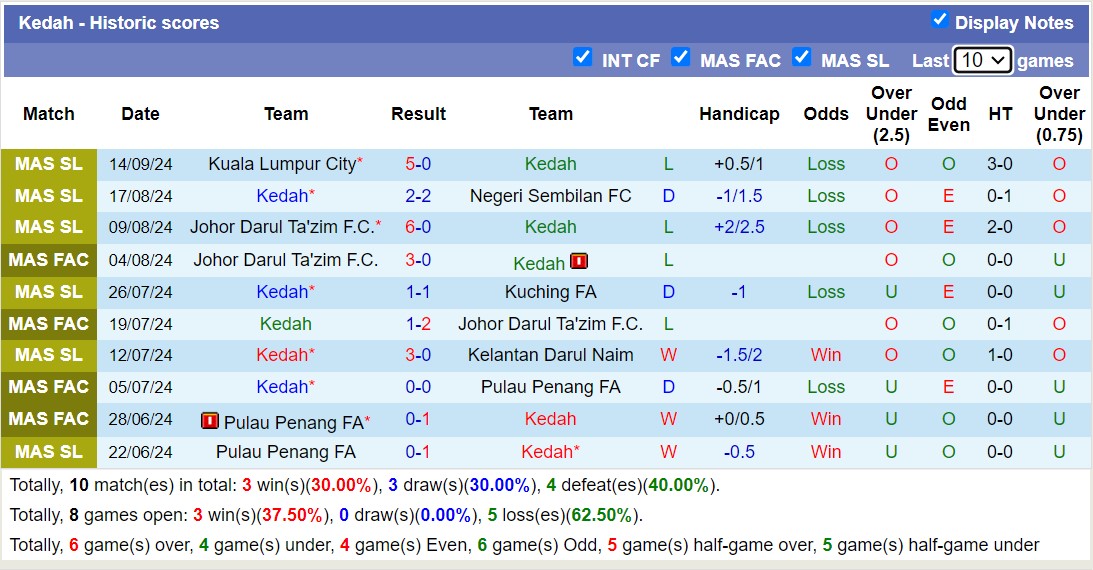Click the 14/09/24 MAS SL league label
Screen dimensions: 1093x570
click(x=49, y=164)
